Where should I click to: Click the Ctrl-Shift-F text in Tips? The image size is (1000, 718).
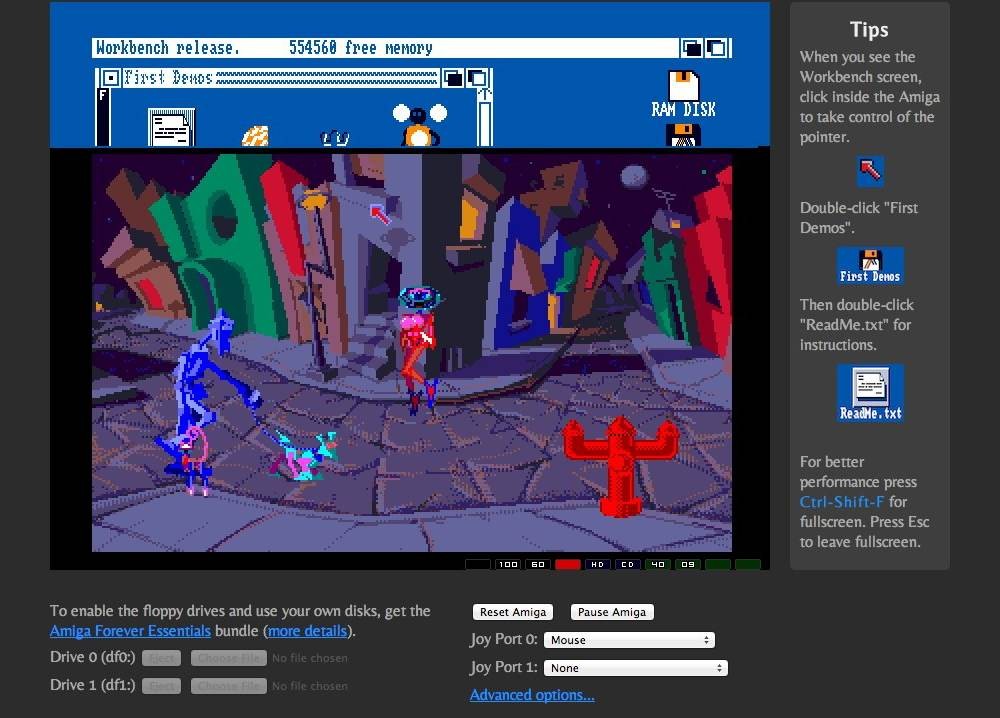click(842, 502)
